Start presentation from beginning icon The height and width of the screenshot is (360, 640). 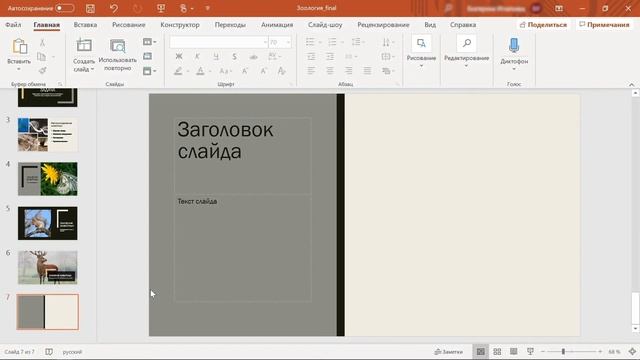pyautogui.click(x=161, y=8)
